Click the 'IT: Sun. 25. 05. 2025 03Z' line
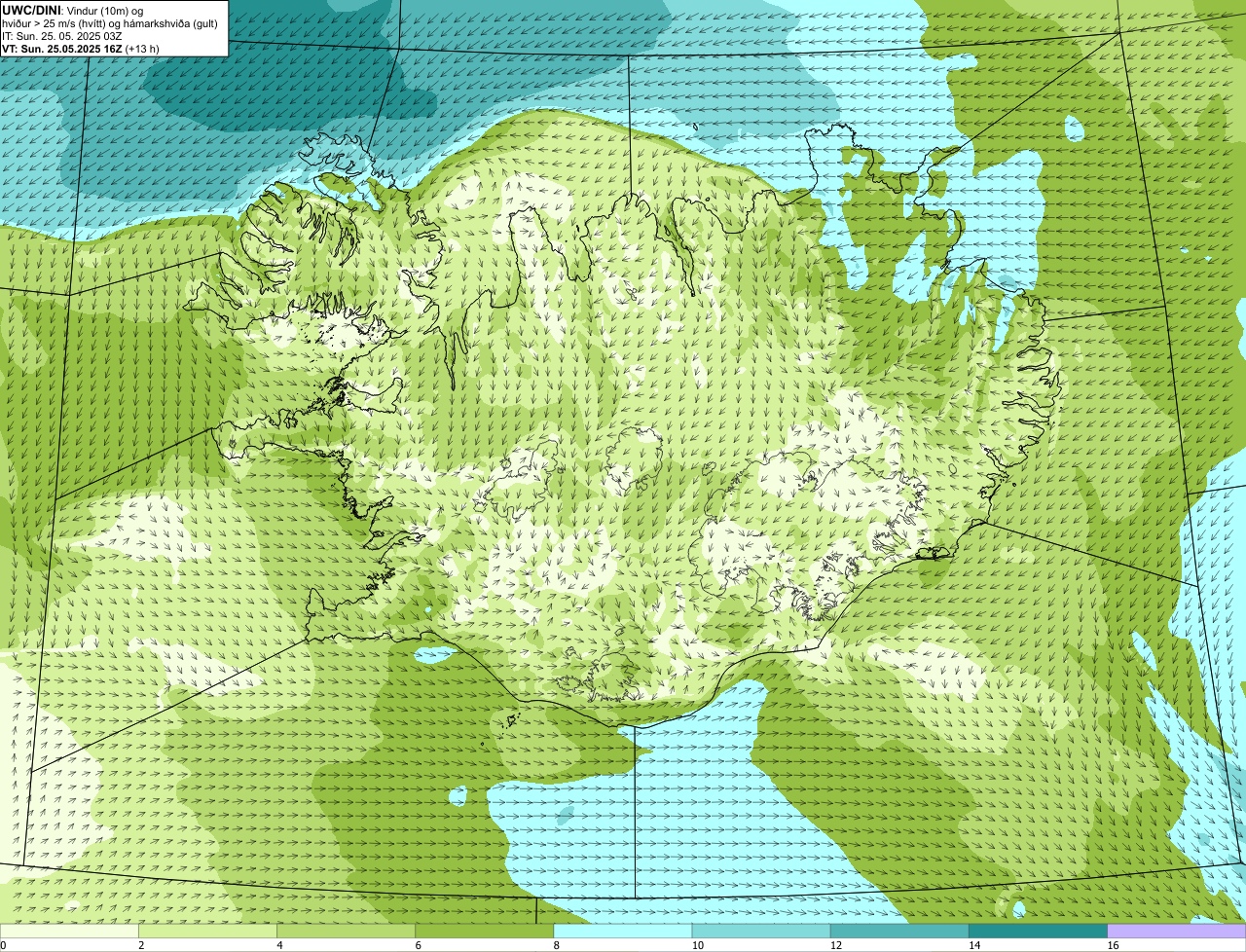Image resolution: width=1246 pixels, height=952 pixels. click(62, 36)
